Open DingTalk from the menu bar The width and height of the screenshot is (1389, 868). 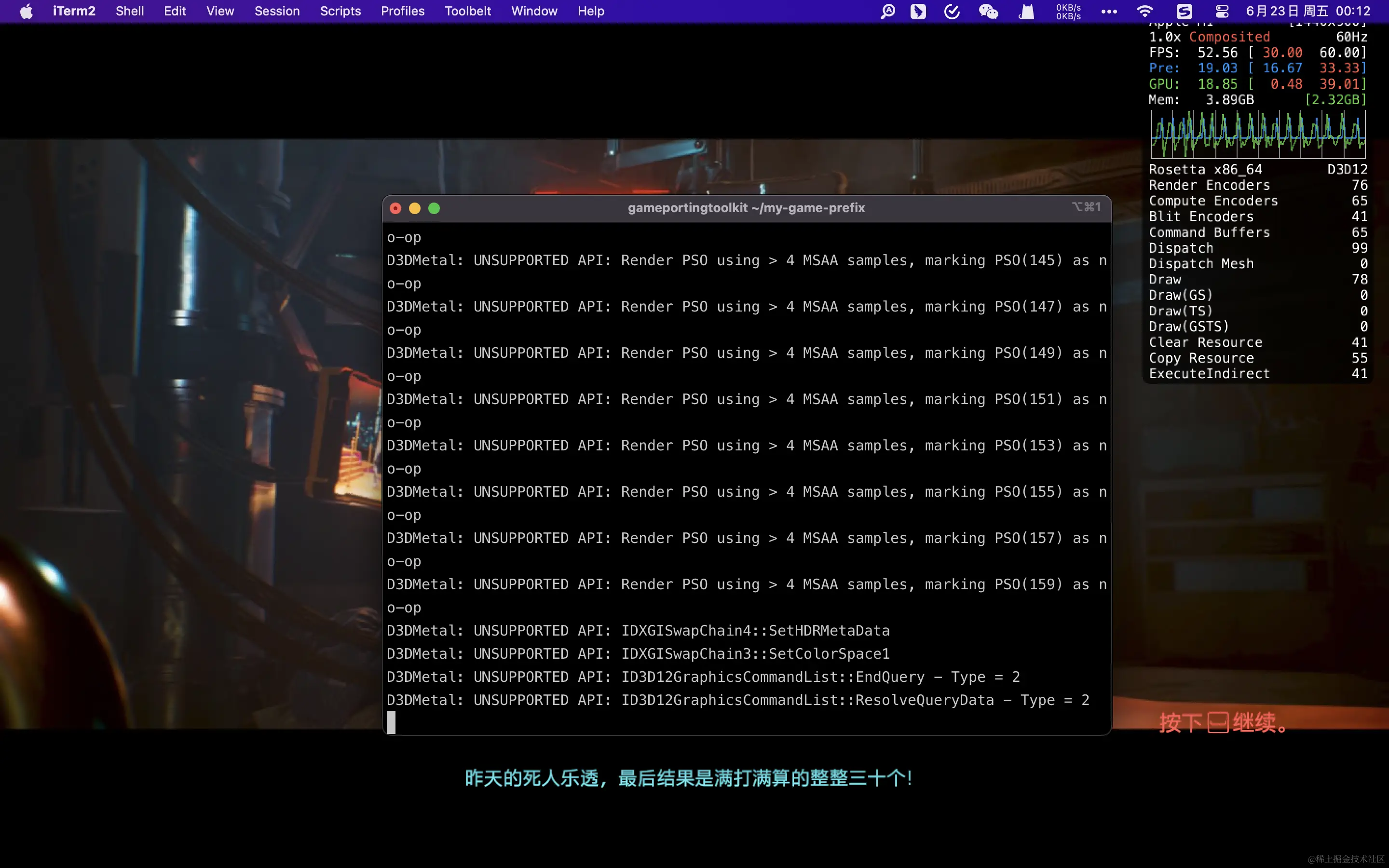click(918, 11)
